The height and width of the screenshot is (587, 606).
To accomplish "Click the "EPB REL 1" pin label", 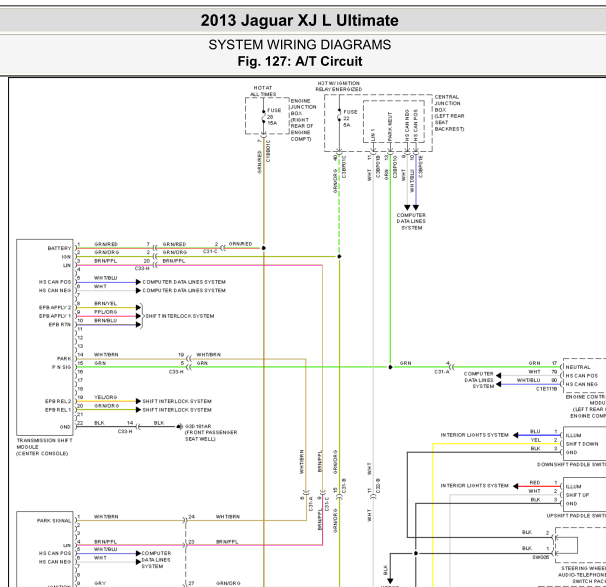I will (x=58, y=410).
